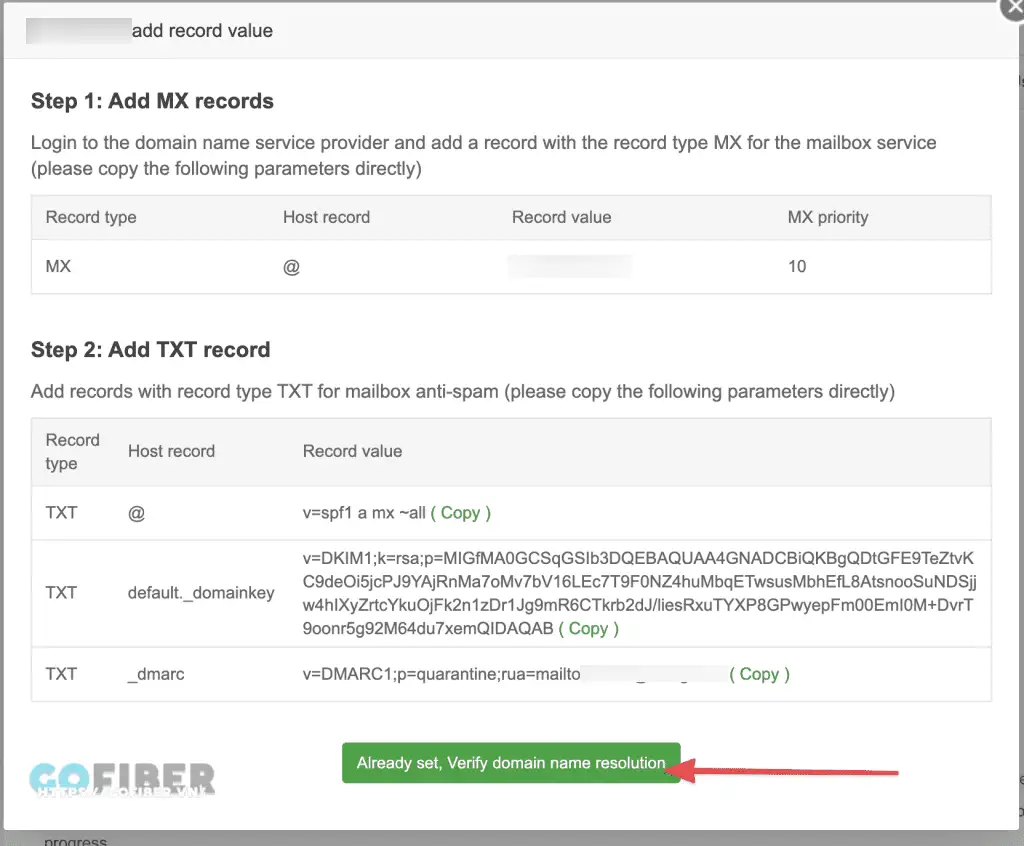
Task: Select the MX priority value 10
Action: [797, 267]
